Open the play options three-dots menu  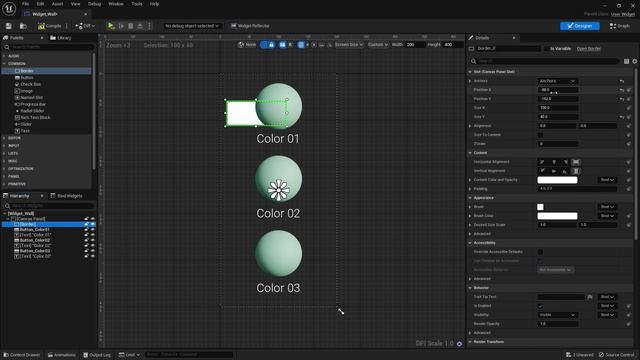tap(149, 26)
